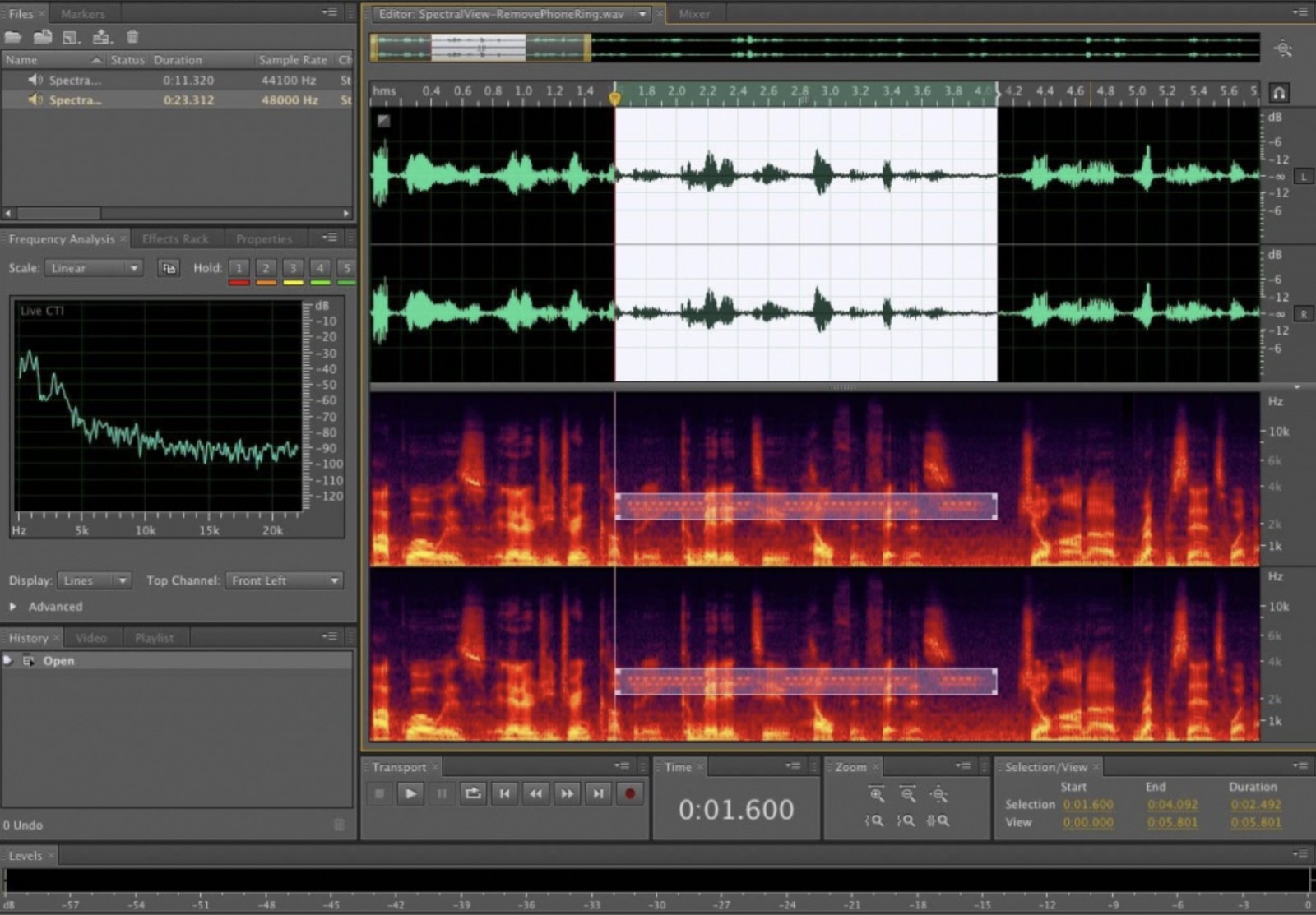
Task: Click the Fast Forward button in Transport
Action: click(567, 793)
